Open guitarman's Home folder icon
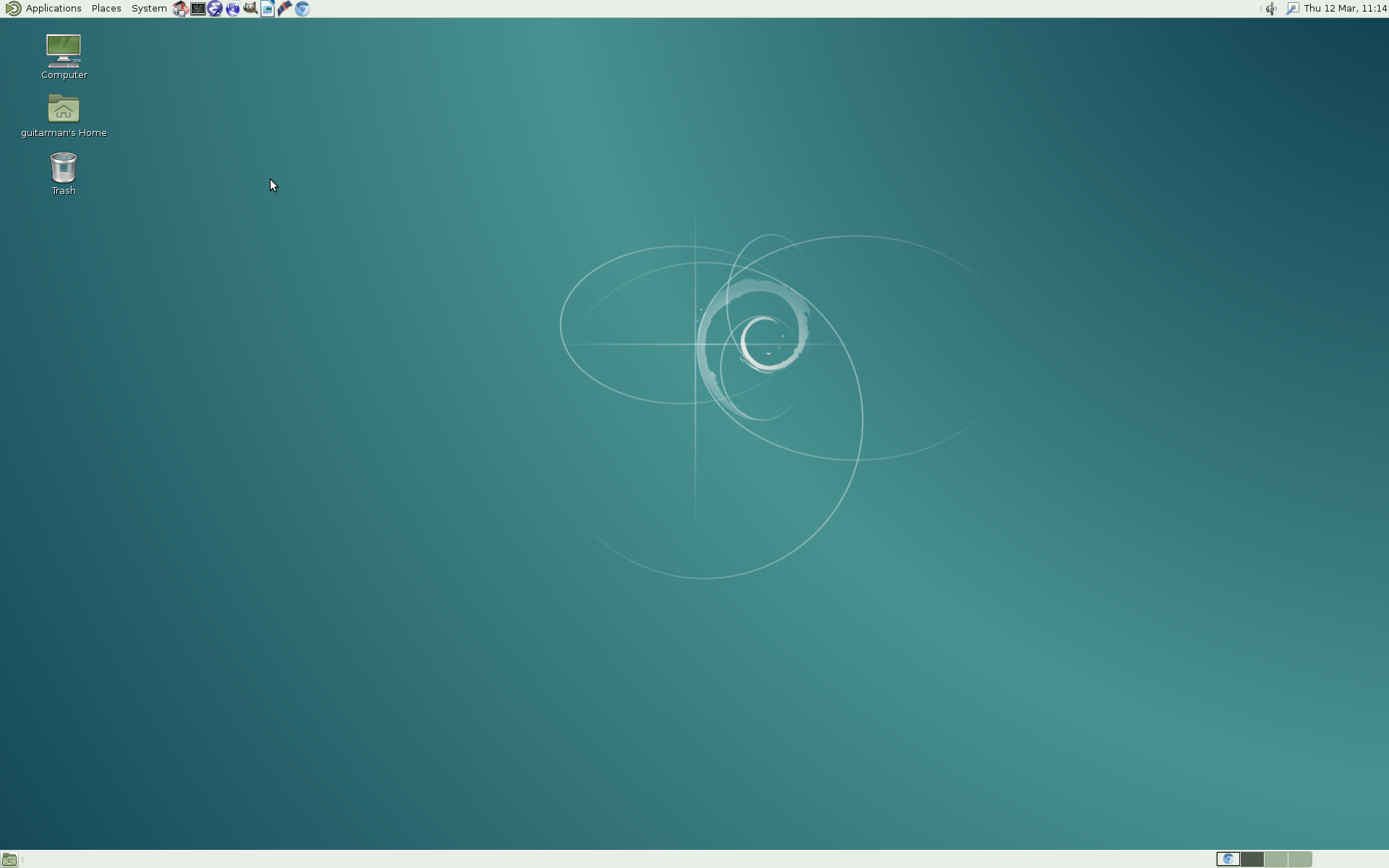Viewport: 1389px width, 868px height. (x=64, y=116)
